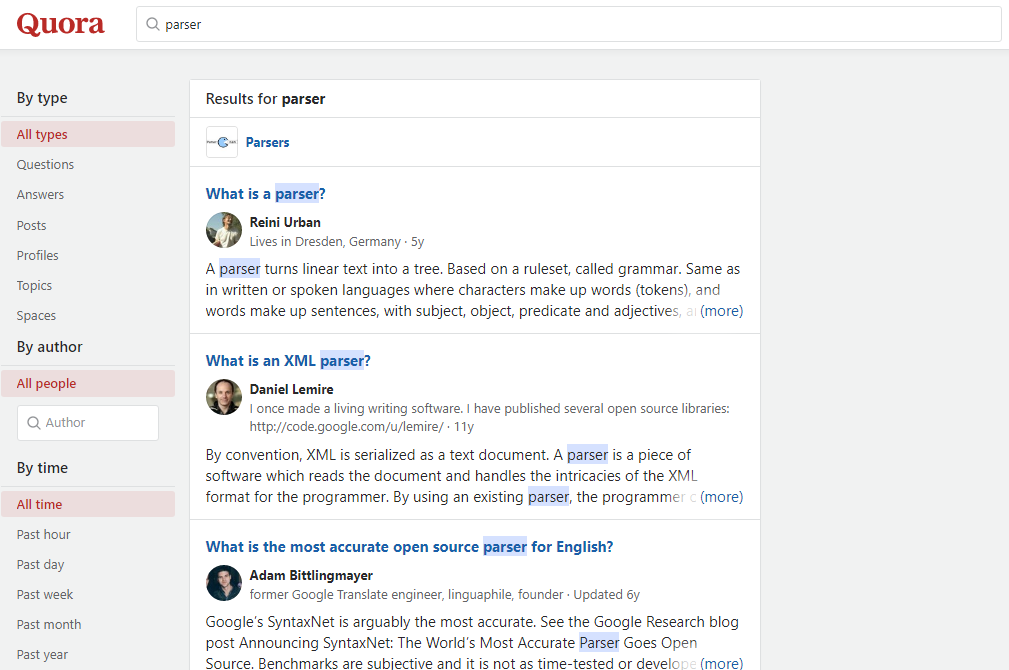This screenshot has height=670, width=1009.
Task: Click the Quora logo
Action: coord(60,23)
